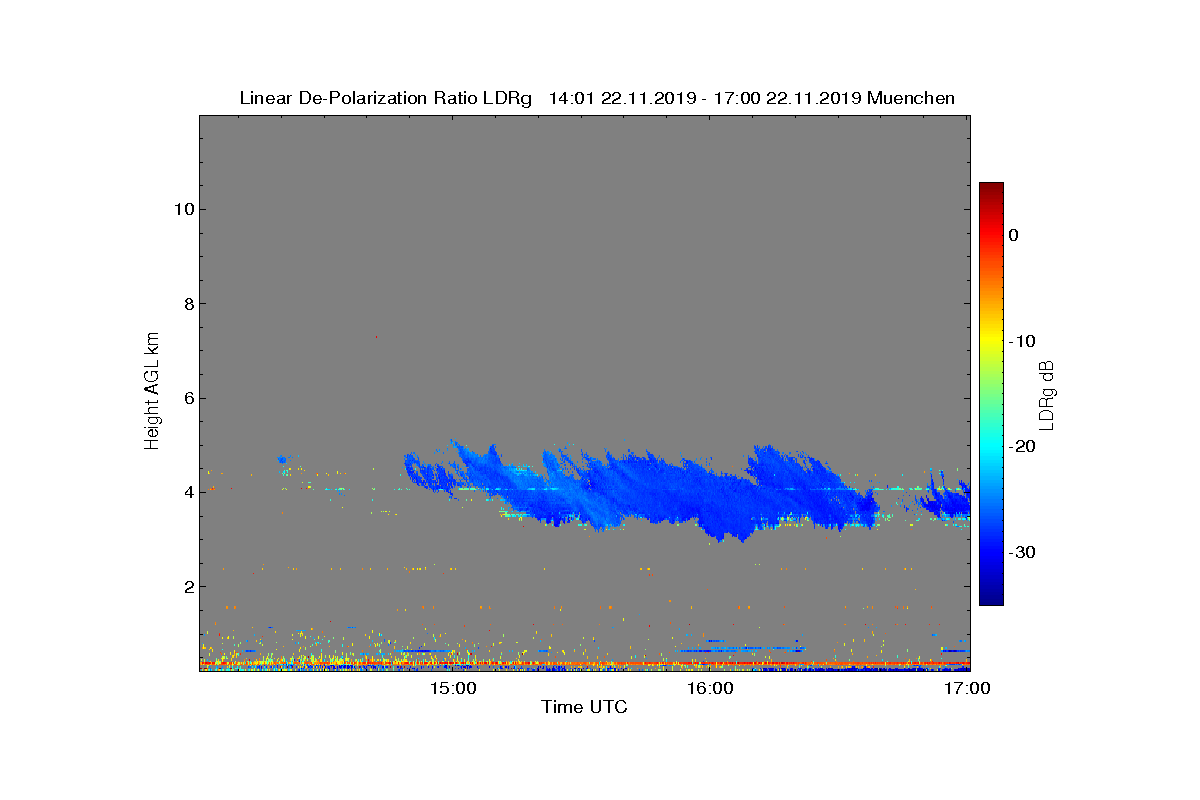
Task: Click the 10 km height label
Action: [x=183, y=209]
